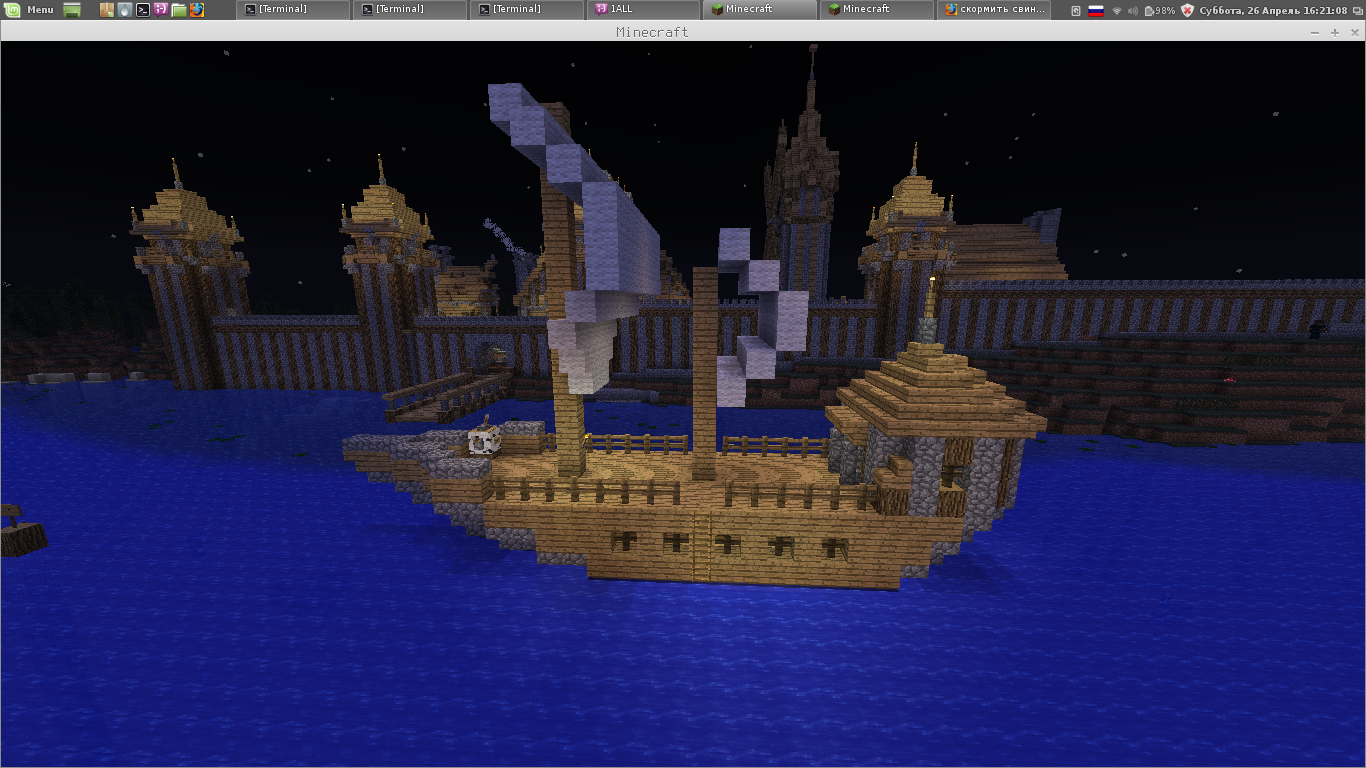
Task: Launch the purple Pidgin launcher beside the folder icon
Action: (161, 9)
